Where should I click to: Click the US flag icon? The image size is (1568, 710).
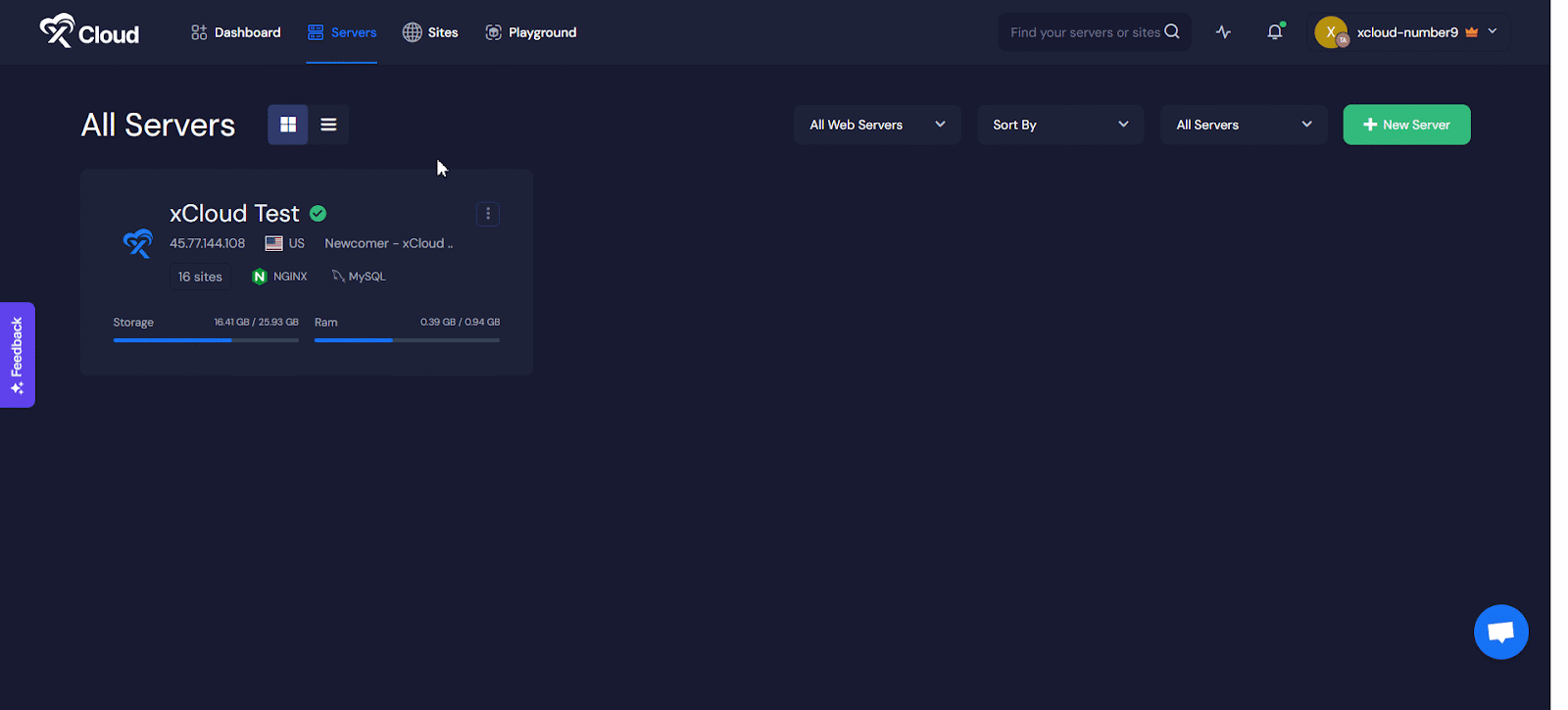[274, 243]
